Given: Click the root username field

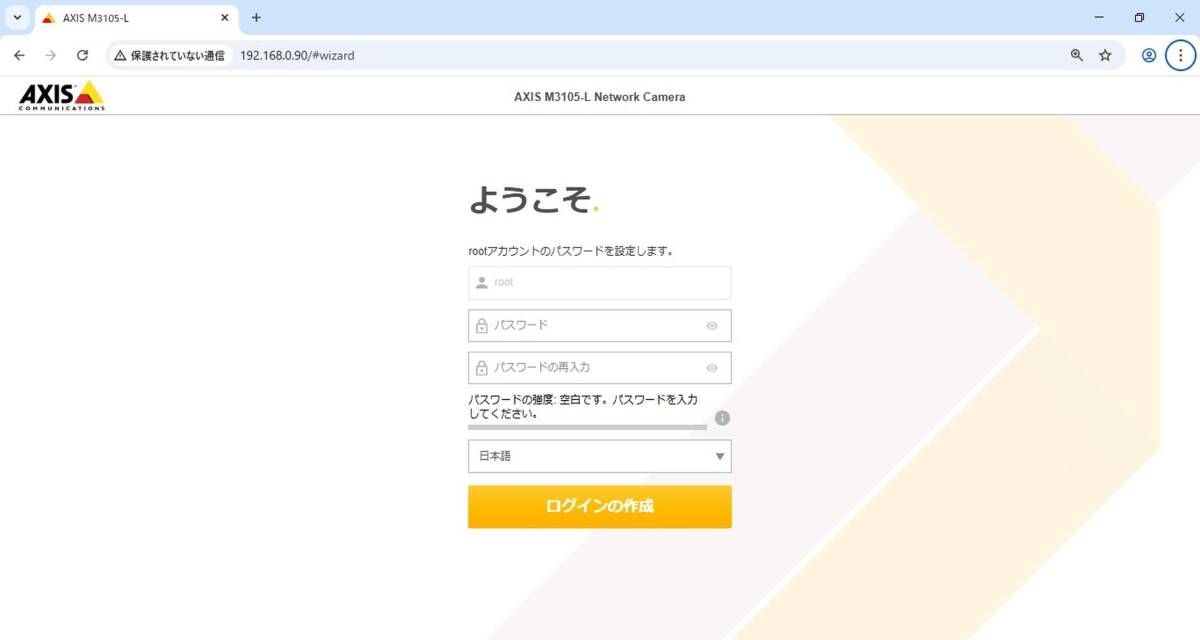Looking at the screenshot, I should 600,283.
